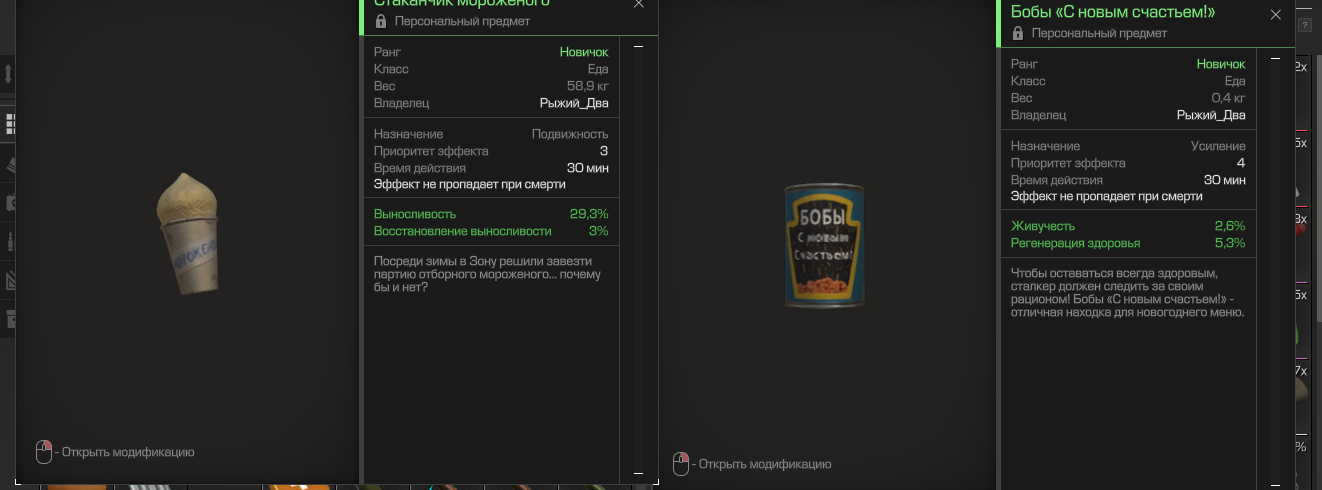Select the grid view icon in the left sidebar
This screenshot has height=490, width=1322.
click(x=9, y=123)
